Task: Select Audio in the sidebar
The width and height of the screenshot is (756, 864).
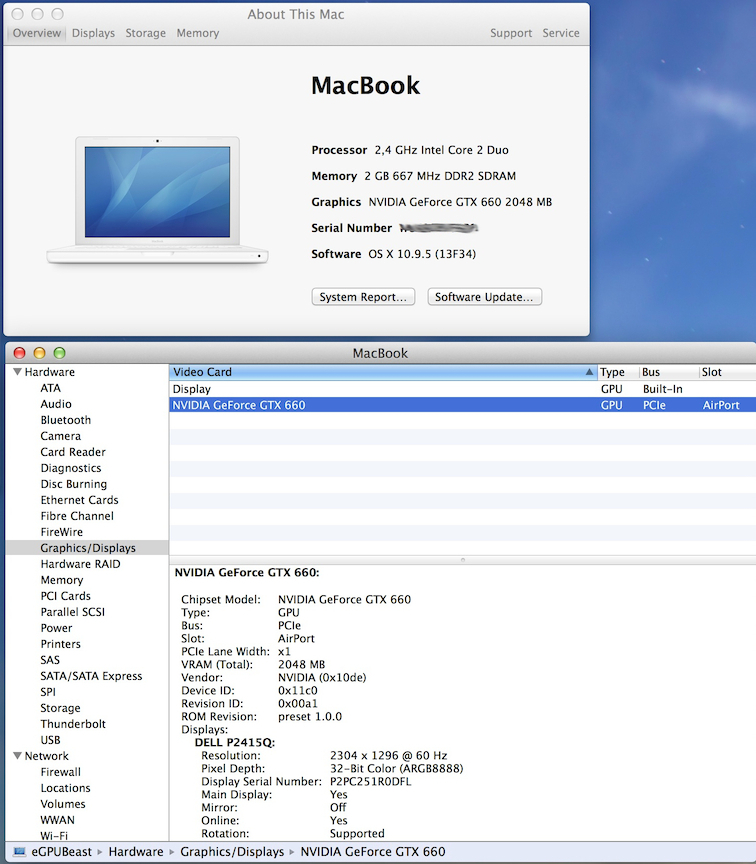Action: 56,404
